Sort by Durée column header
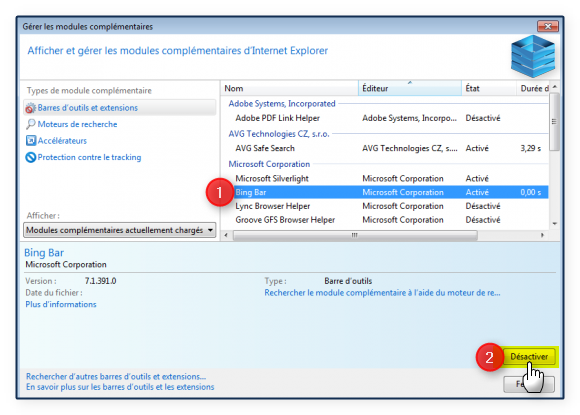The width and height of the screenshot is (580, 415). (533, 88)
